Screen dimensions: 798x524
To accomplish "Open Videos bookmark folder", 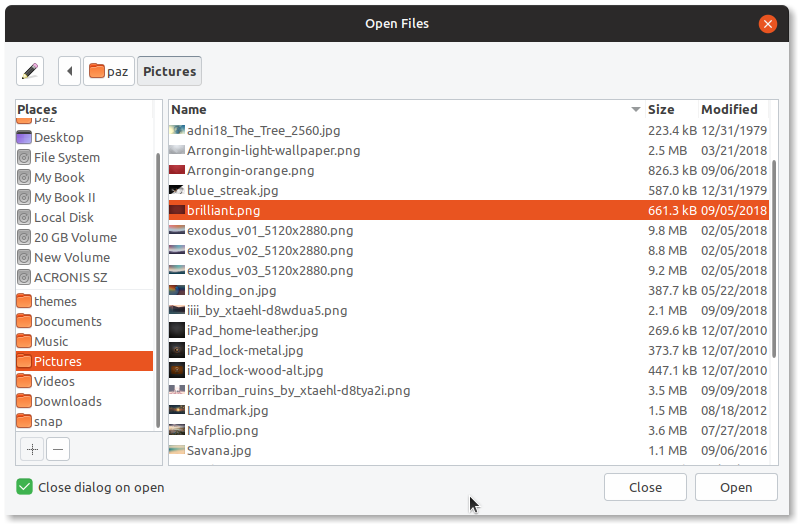I will click(x=84, y=381).
